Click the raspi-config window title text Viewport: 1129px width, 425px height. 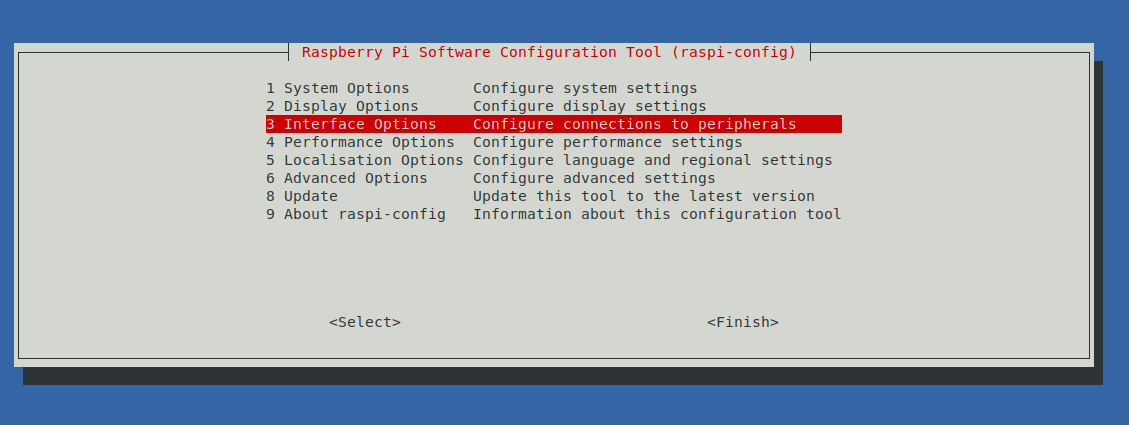click(549, 52)
